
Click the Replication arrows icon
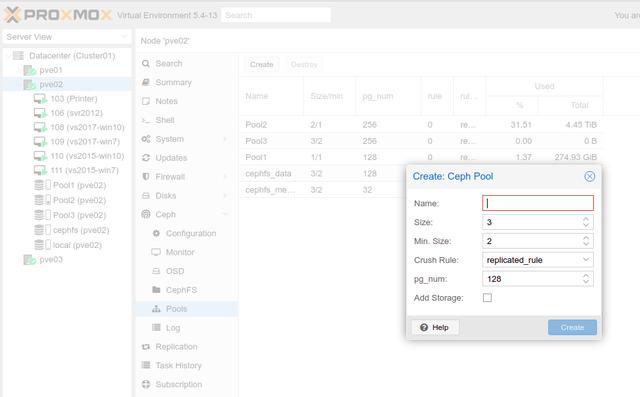pos(146,346)
